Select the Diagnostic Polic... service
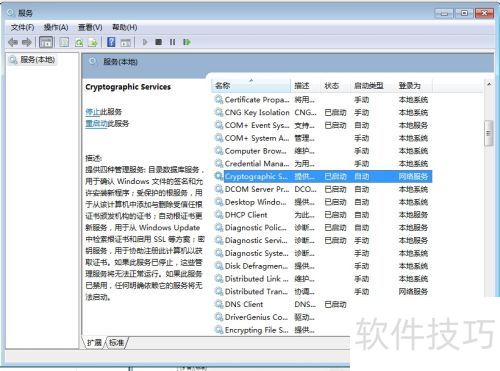The height and width of the screenshot is (371, 500). click(x=322, y=227)
